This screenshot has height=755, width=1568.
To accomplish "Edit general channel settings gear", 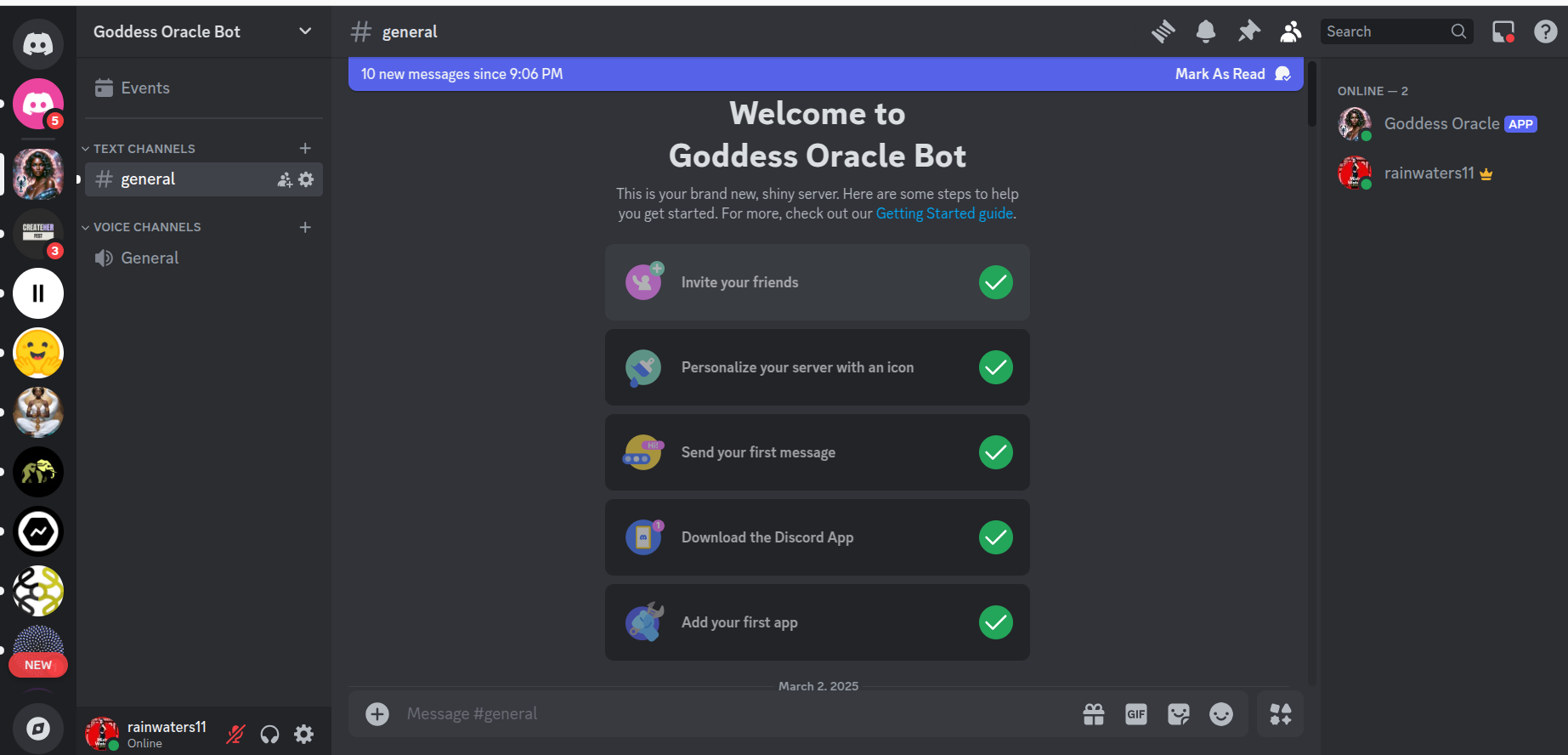I will (306, 179).
